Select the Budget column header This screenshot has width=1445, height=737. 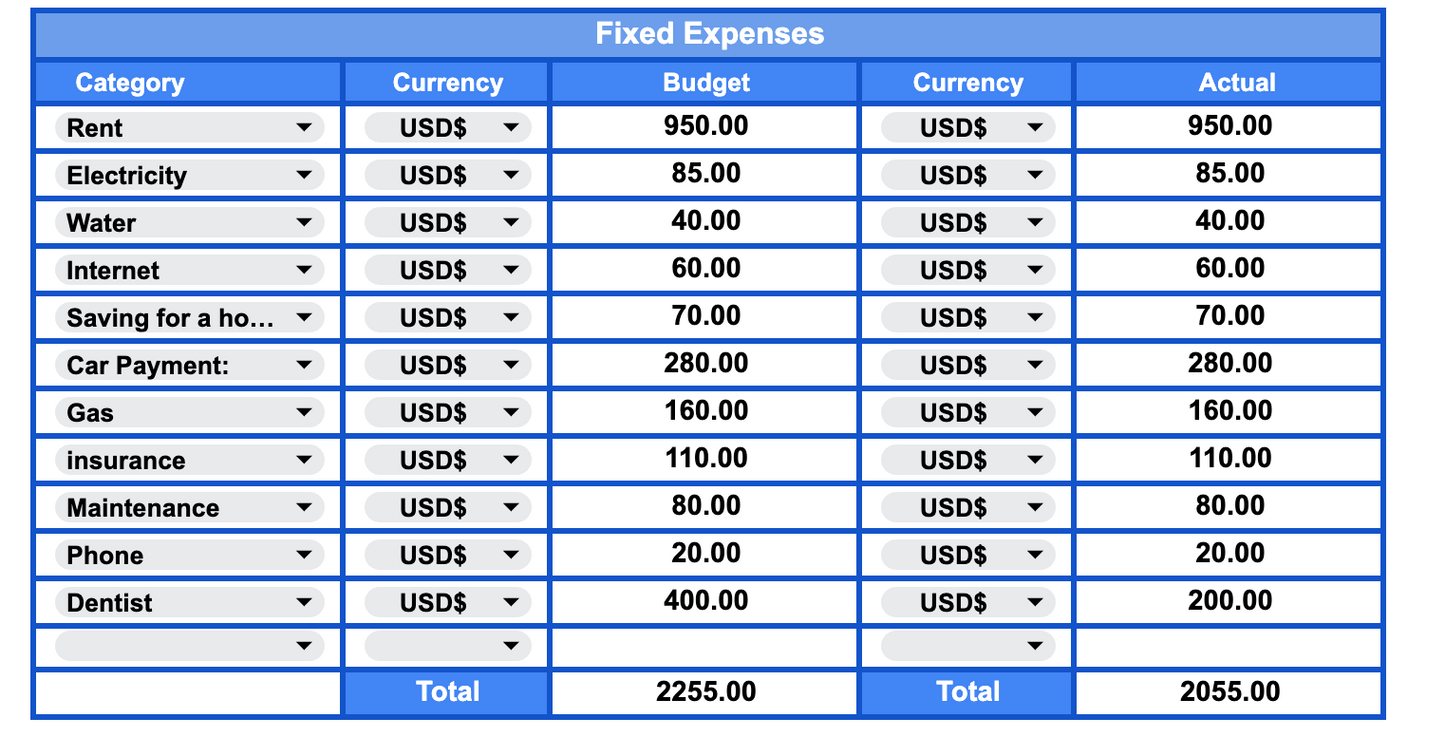[x=704, y=82]
